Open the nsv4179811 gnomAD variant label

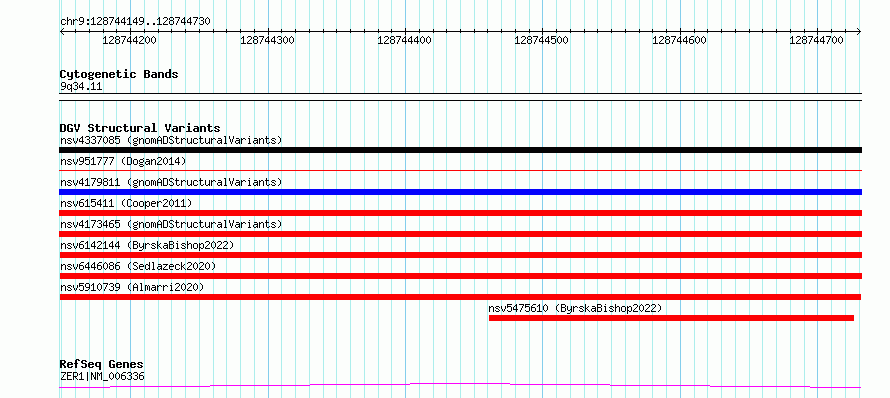click(171, 182)
